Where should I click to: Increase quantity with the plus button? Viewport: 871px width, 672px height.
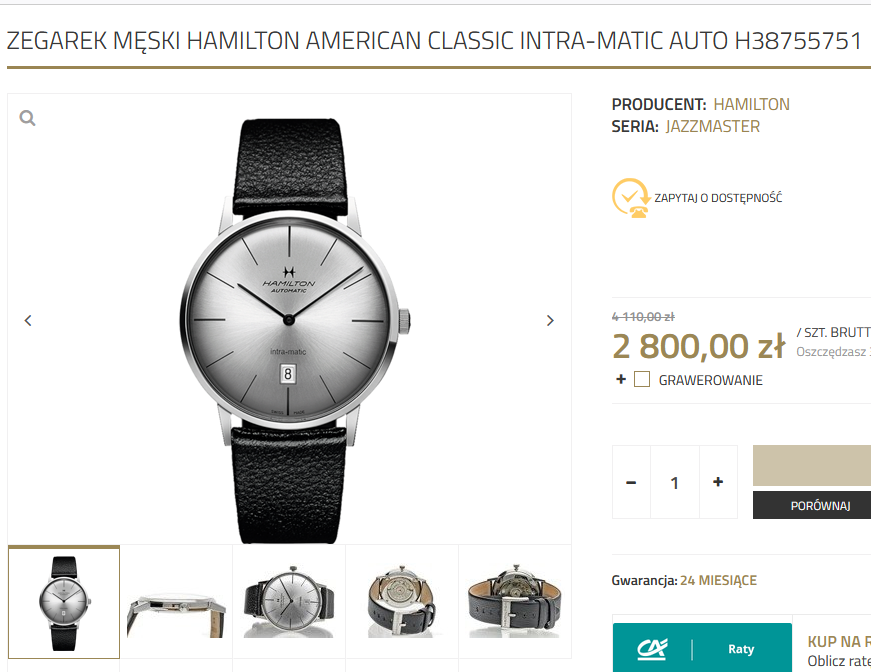(718, 482)
